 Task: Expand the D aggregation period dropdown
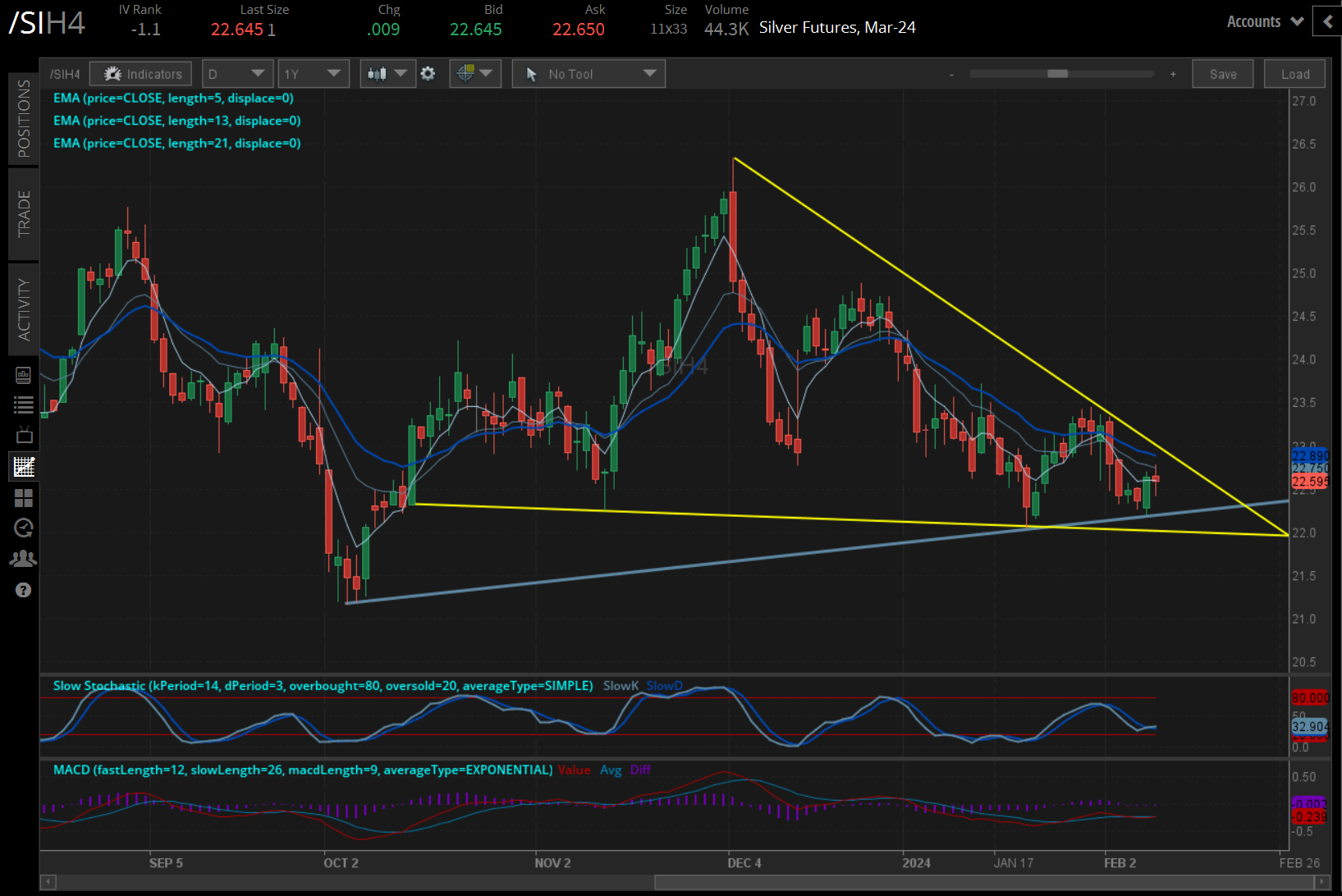pos(236,74)
